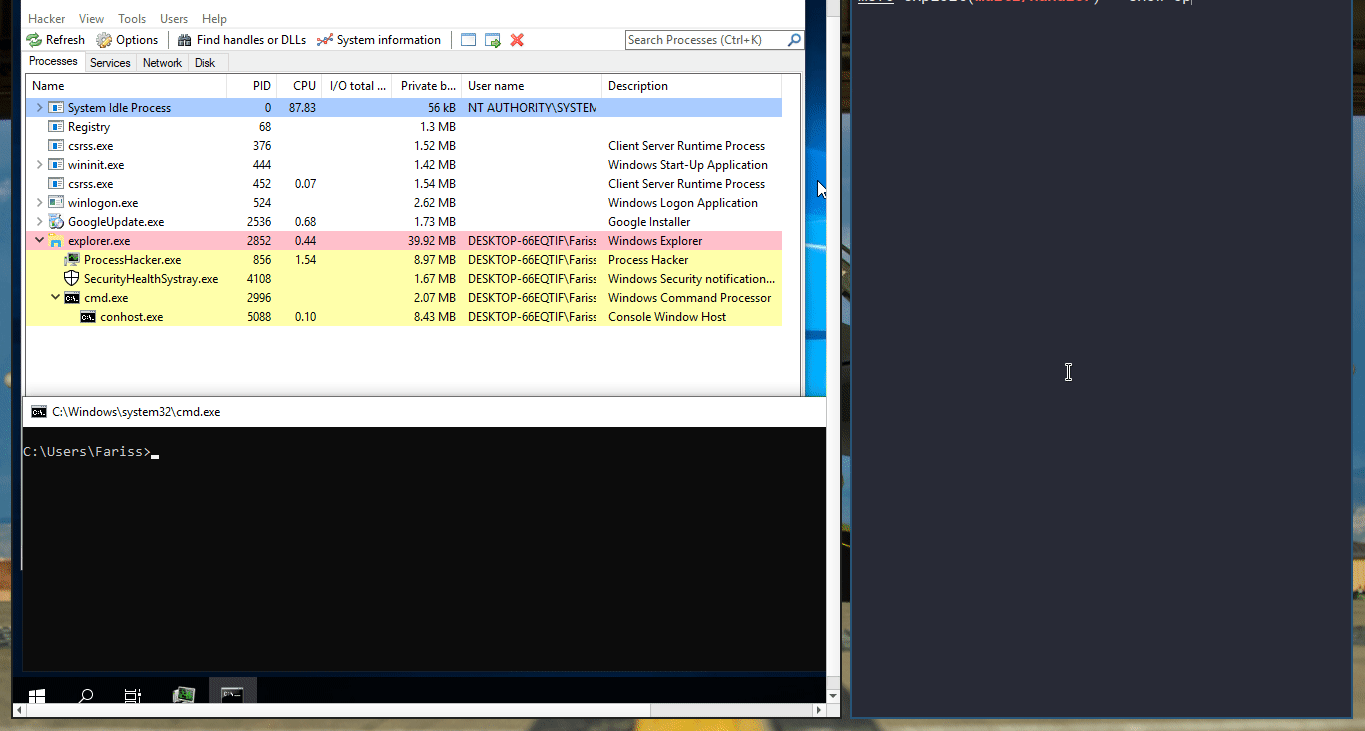Click the Console Window Host description
Viewport: 1365px width, 731px height.
point(667,317)
